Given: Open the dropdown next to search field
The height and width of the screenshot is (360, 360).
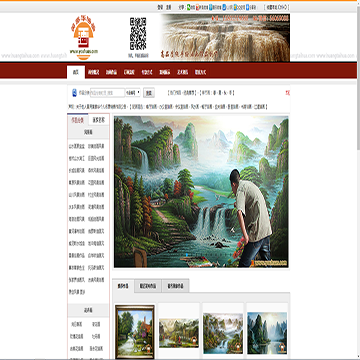Looking at the screenshot, I should (133, 93).
